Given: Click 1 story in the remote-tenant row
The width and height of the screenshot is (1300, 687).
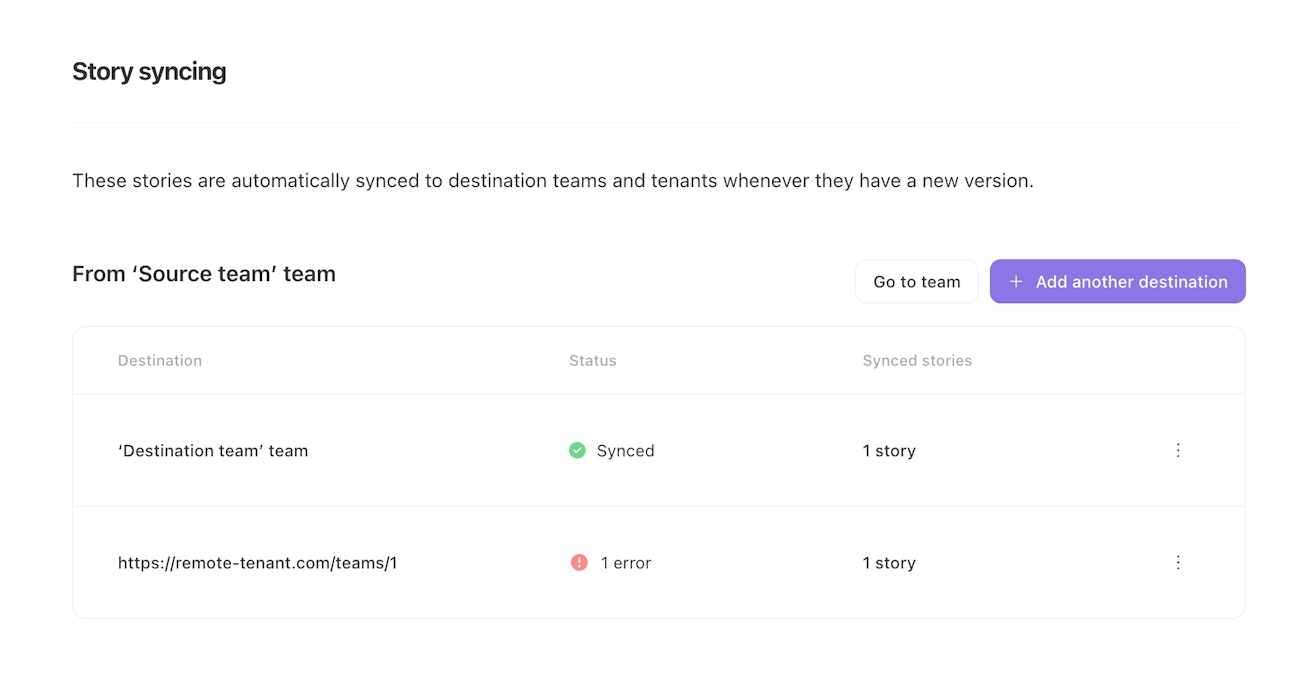Looking at the screenshot, I should [889, 563].
